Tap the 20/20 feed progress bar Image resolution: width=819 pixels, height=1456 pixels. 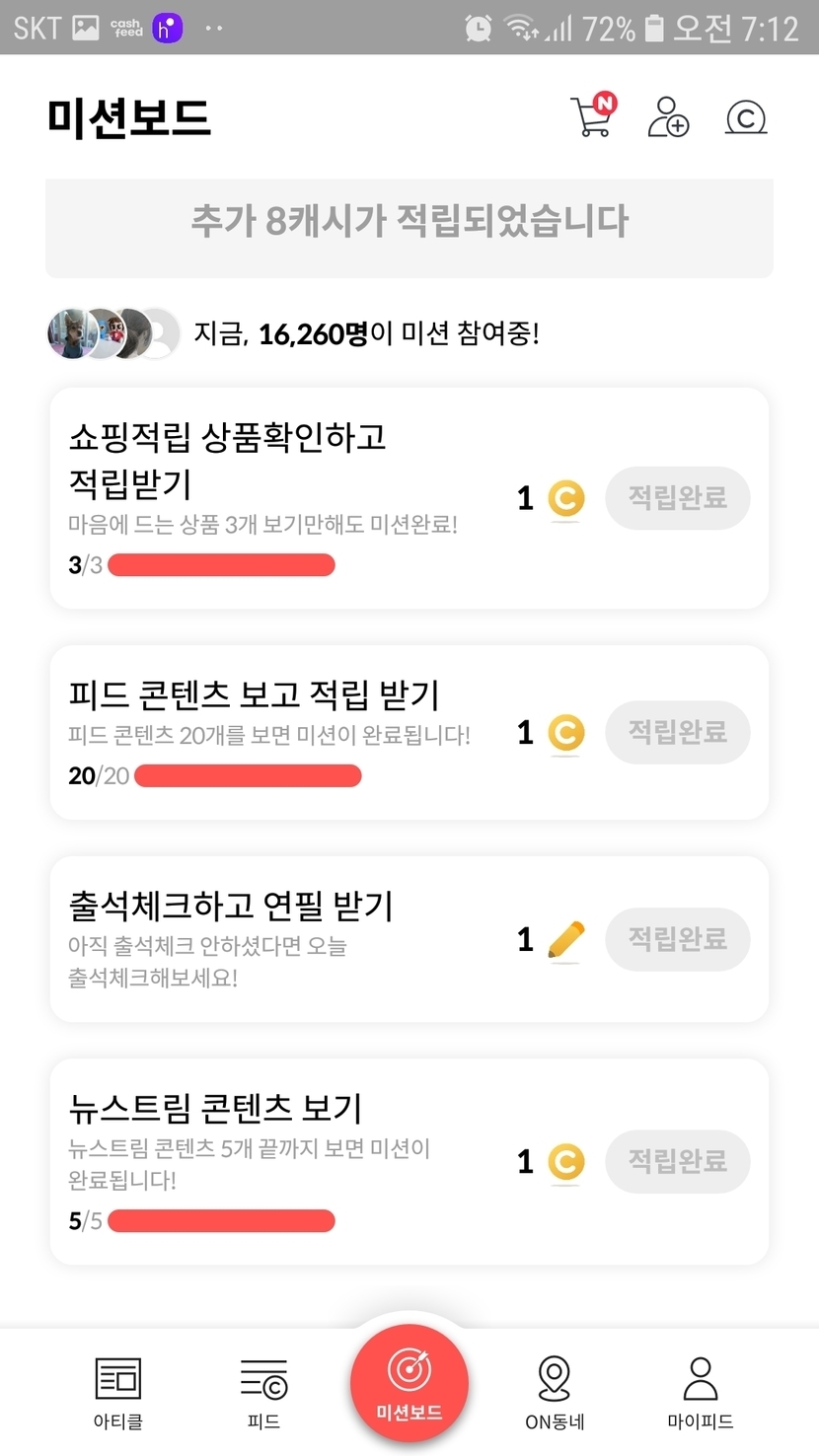point(248,776)
